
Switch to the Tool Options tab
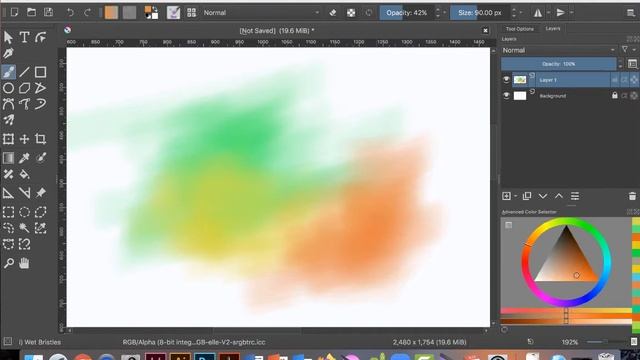(520, 29)
